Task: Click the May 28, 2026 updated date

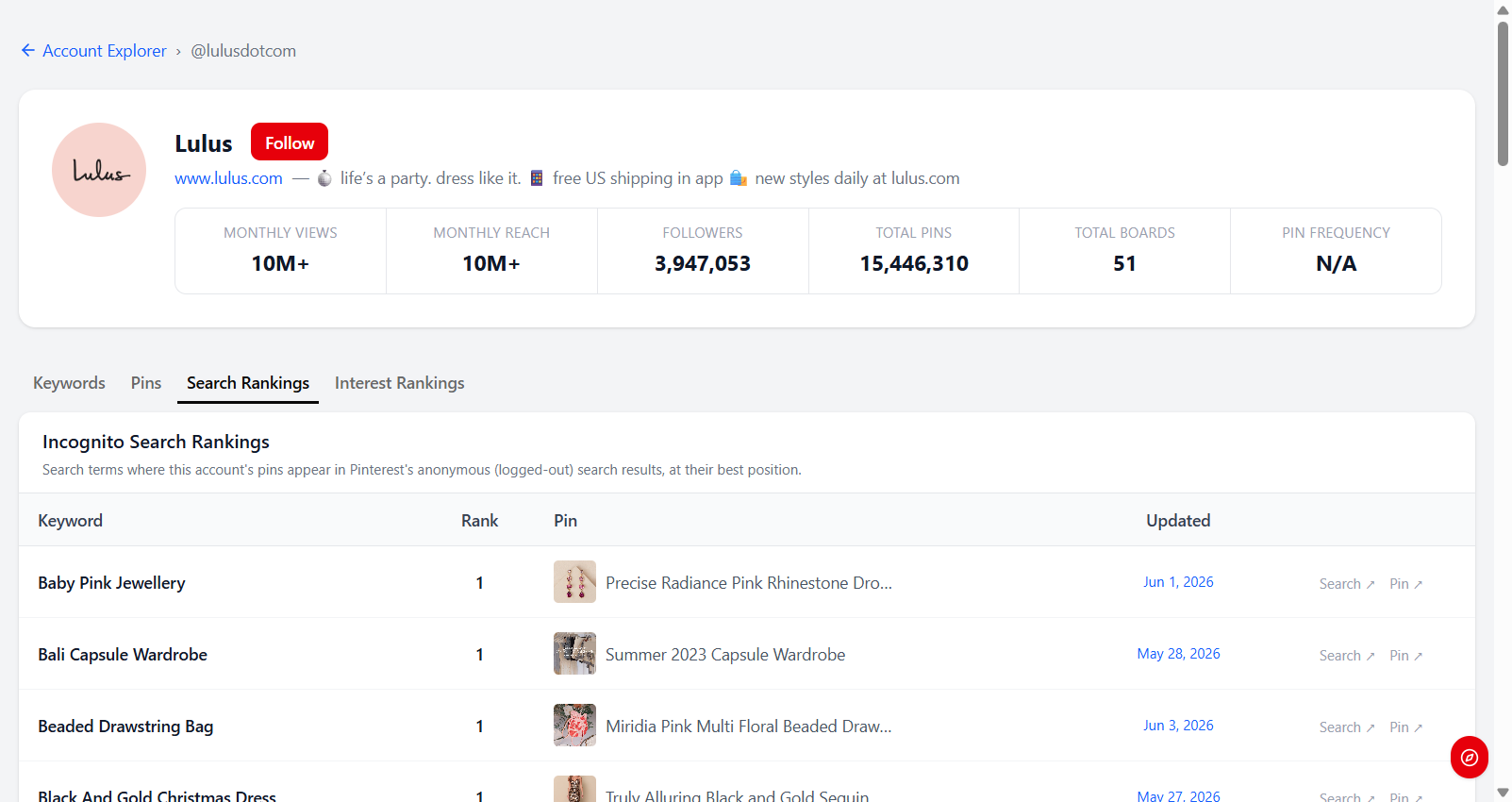Action: (x=1178, y=654)
